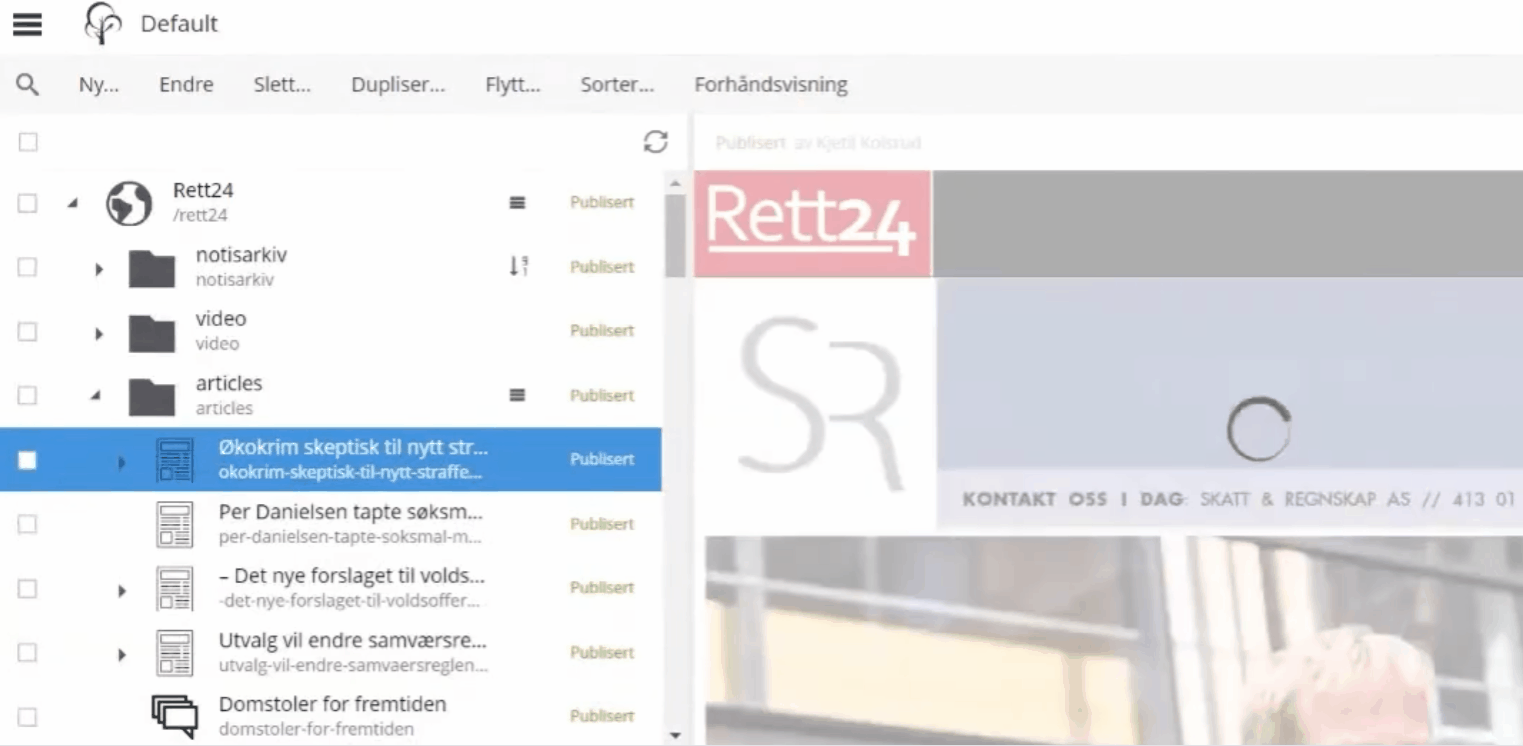The height and width of the screenshot is (746, 1523).
Task: Click the menu icon beside the Rett24 site
Action: 517,202
